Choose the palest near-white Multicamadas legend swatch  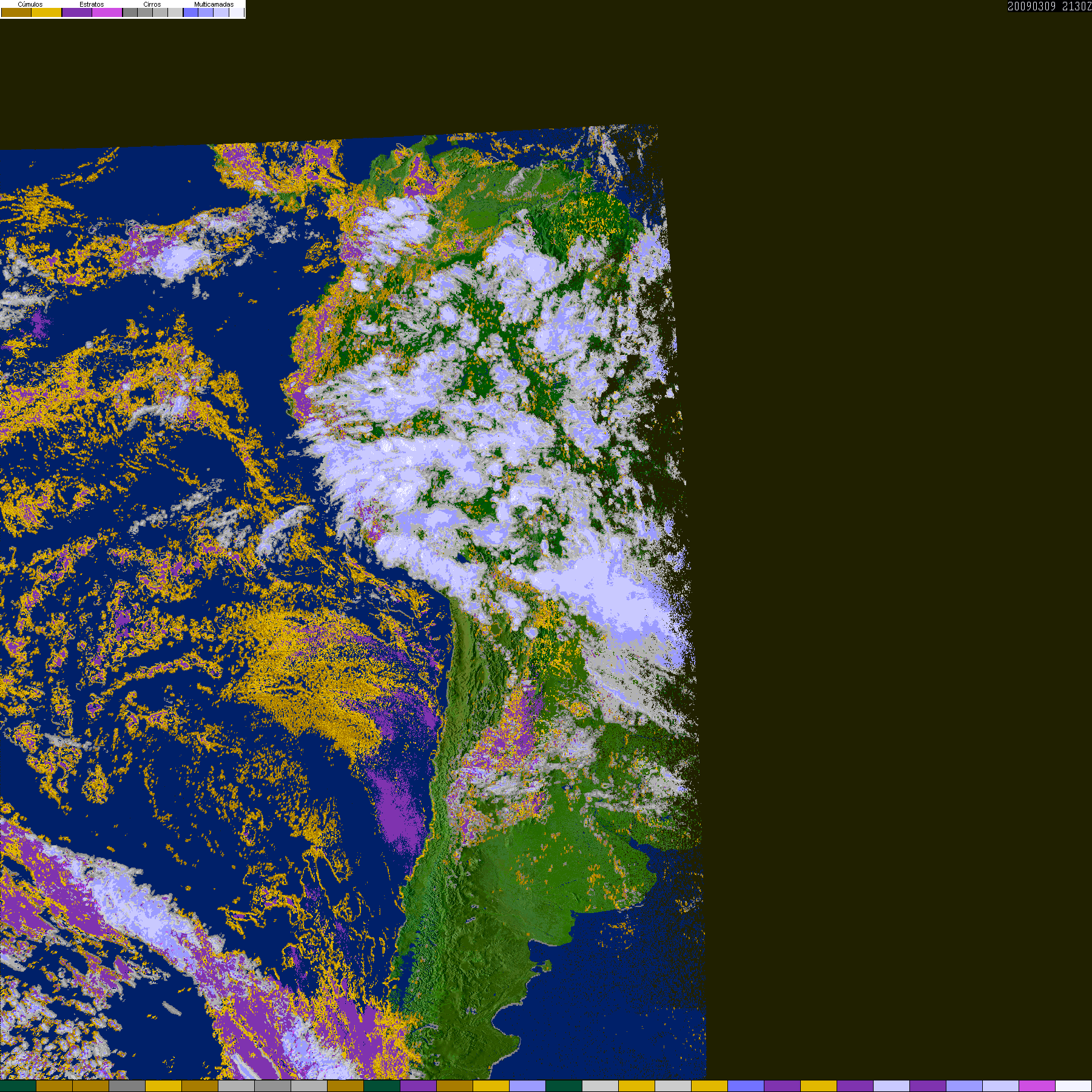click(x=237, y=12)
